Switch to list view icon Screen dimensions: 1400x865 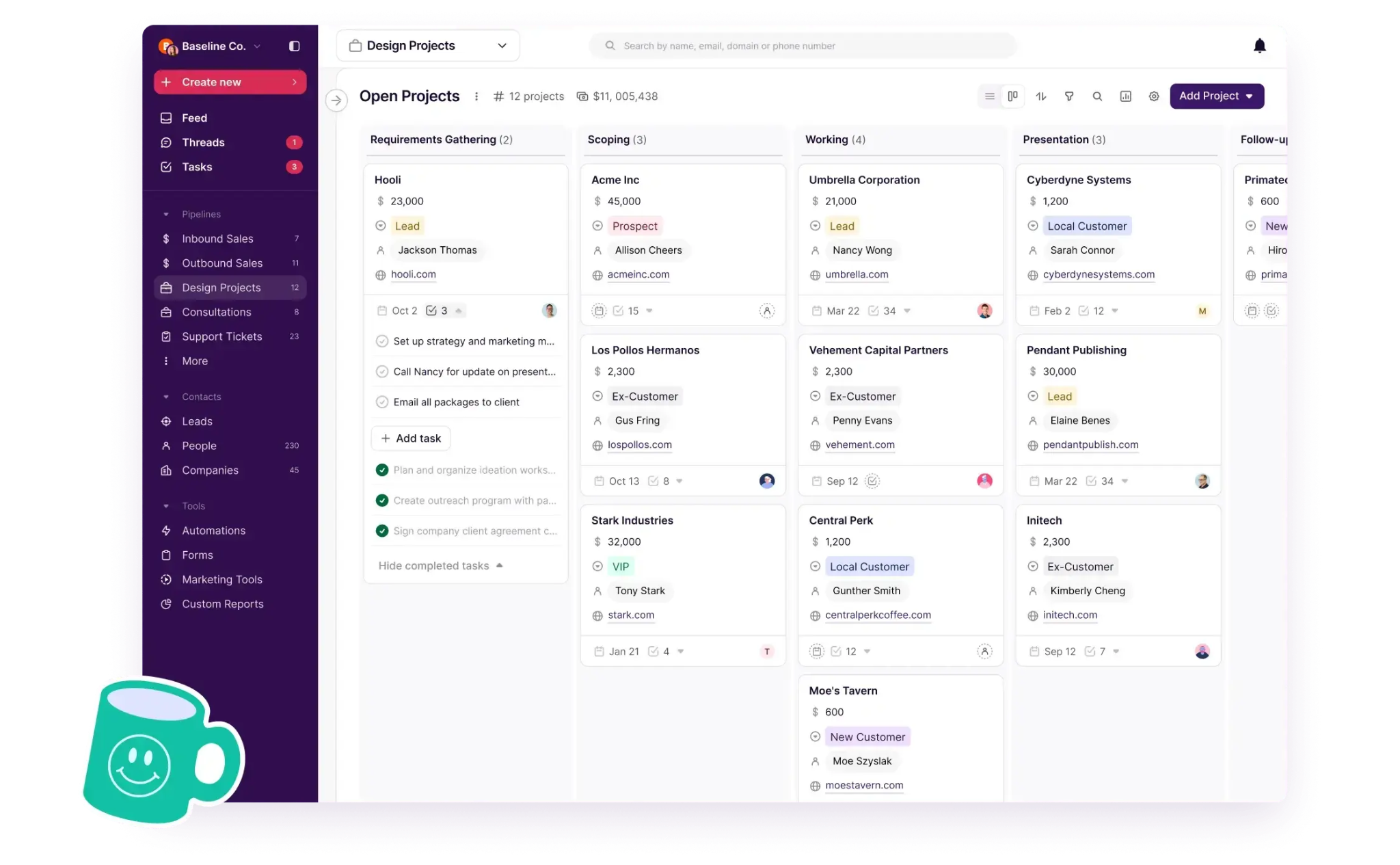tap(989, 96)
